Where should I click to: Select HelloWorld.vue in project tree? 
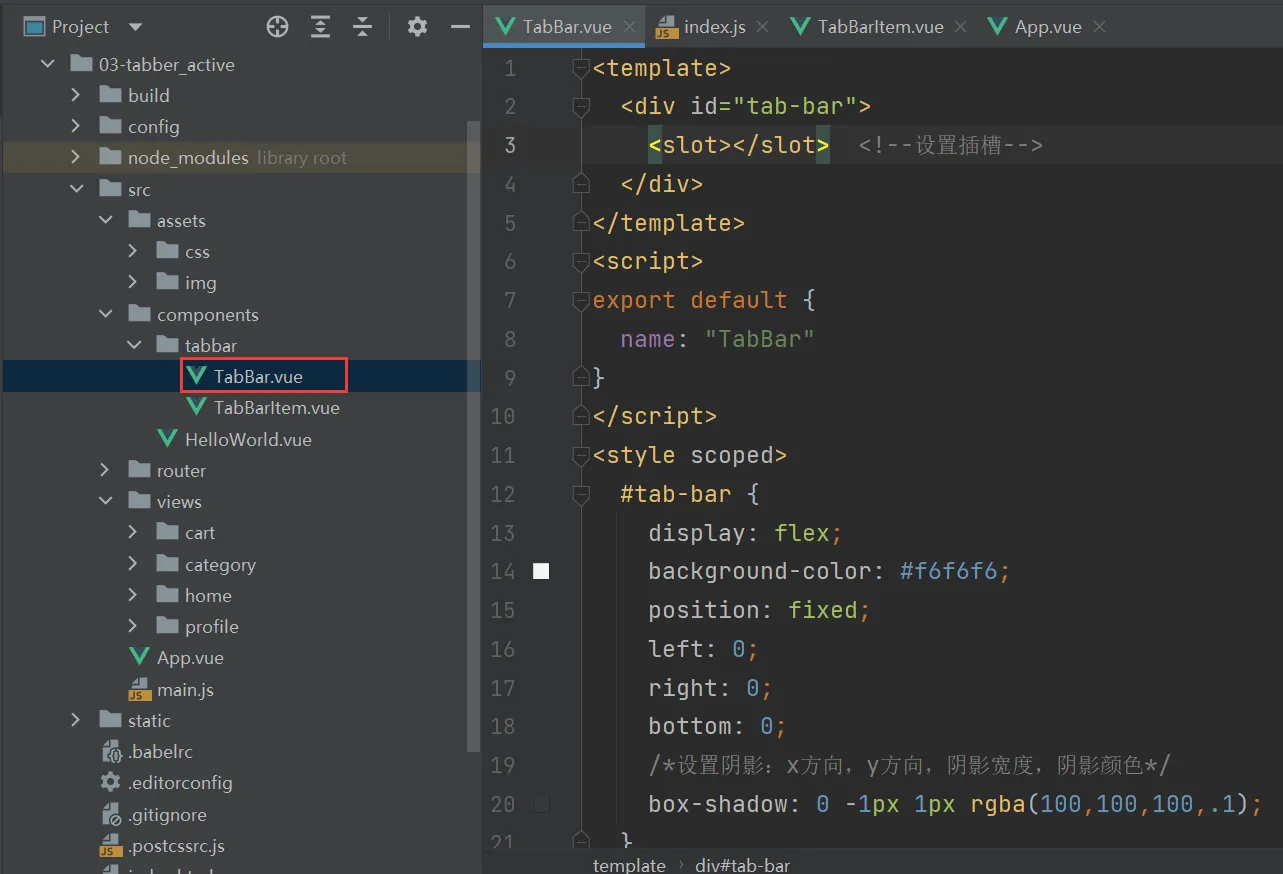coord(248,438)
